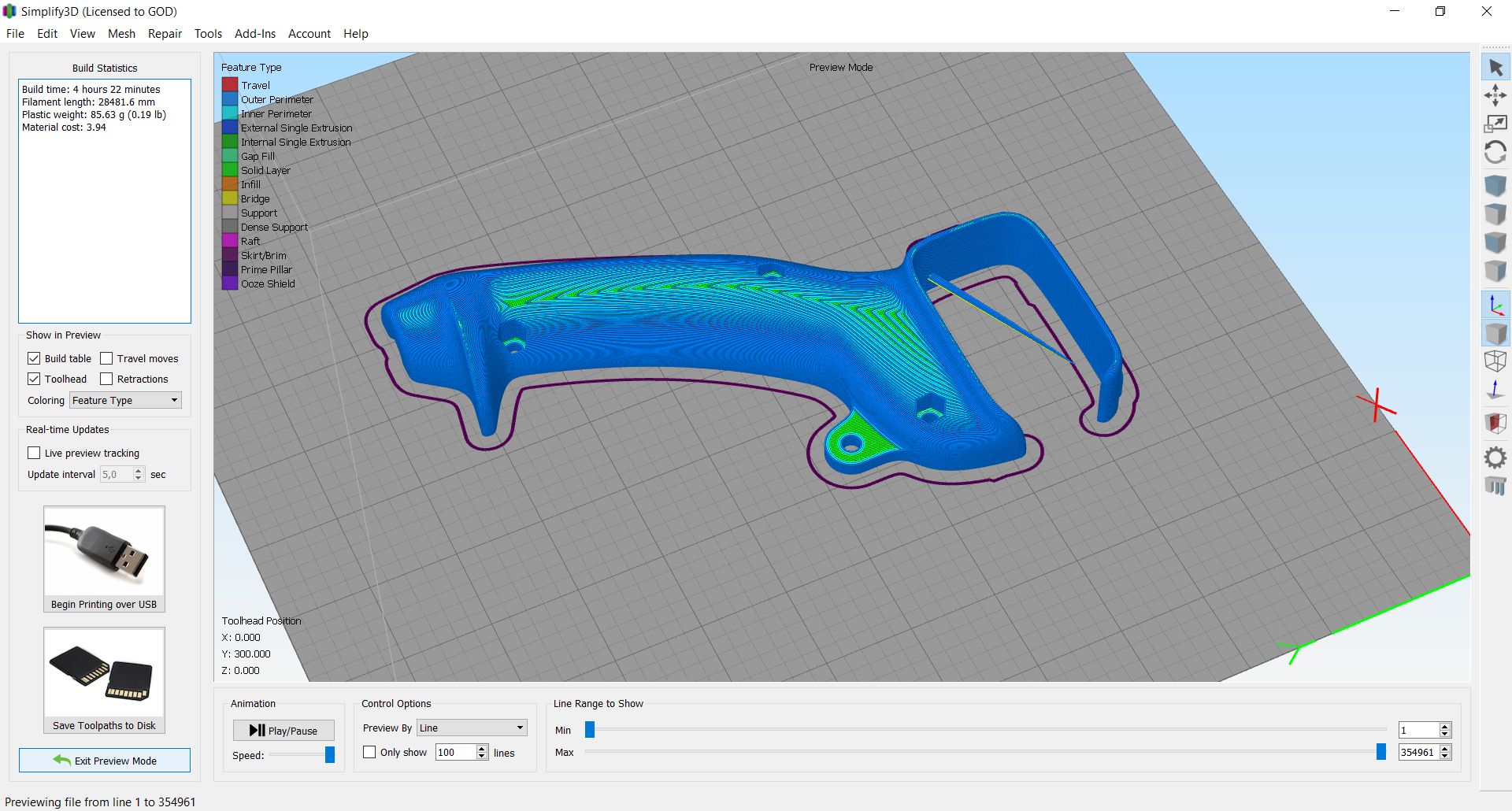This screenshot has width=1512, height=811.
Task: Toggle wireframe rendering cube
Action: tap(1495, 361)
